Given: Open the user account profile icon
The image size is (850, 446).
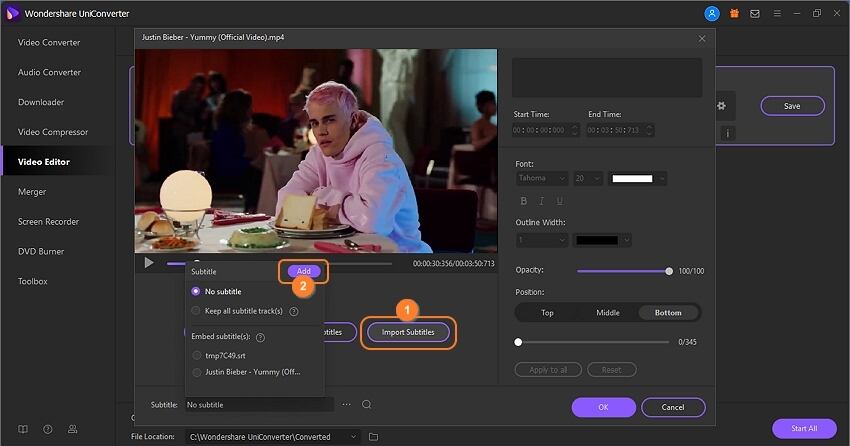Looking at the screenshot, I should coord(712,14).
